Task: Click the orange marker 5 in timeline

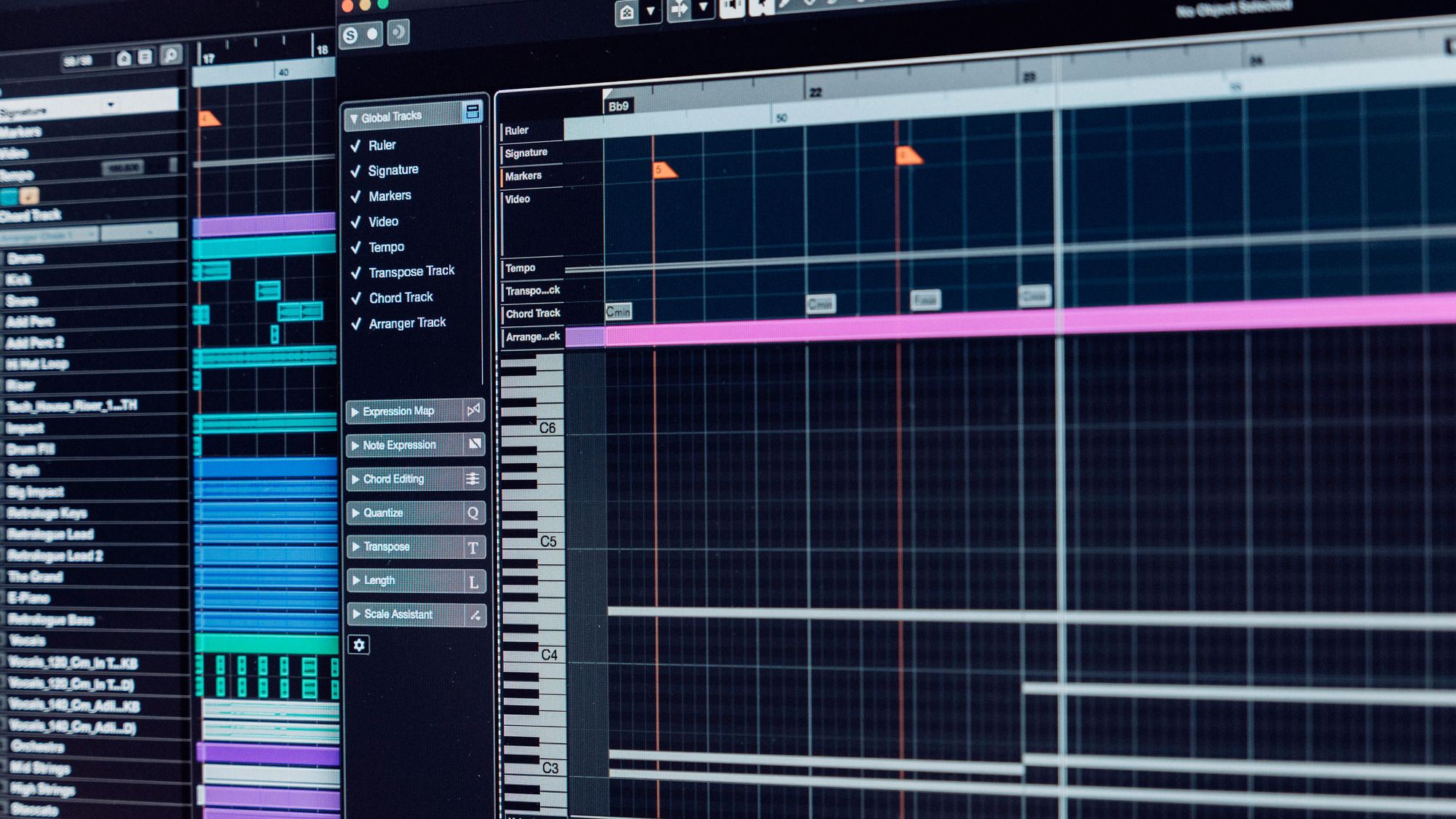Action: 663,170
